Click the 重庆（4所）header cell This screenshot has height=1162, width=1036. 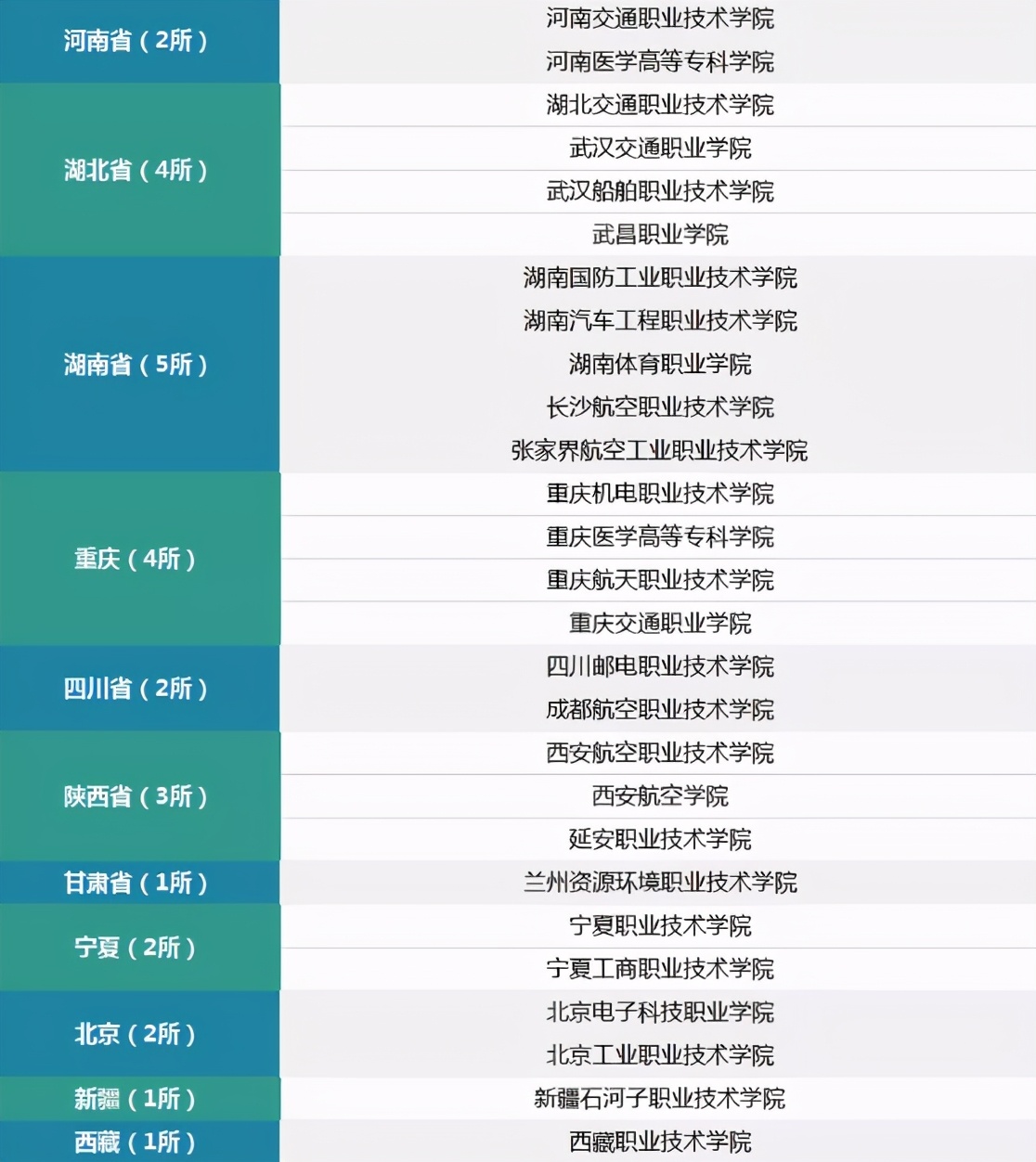coord(139,559)
